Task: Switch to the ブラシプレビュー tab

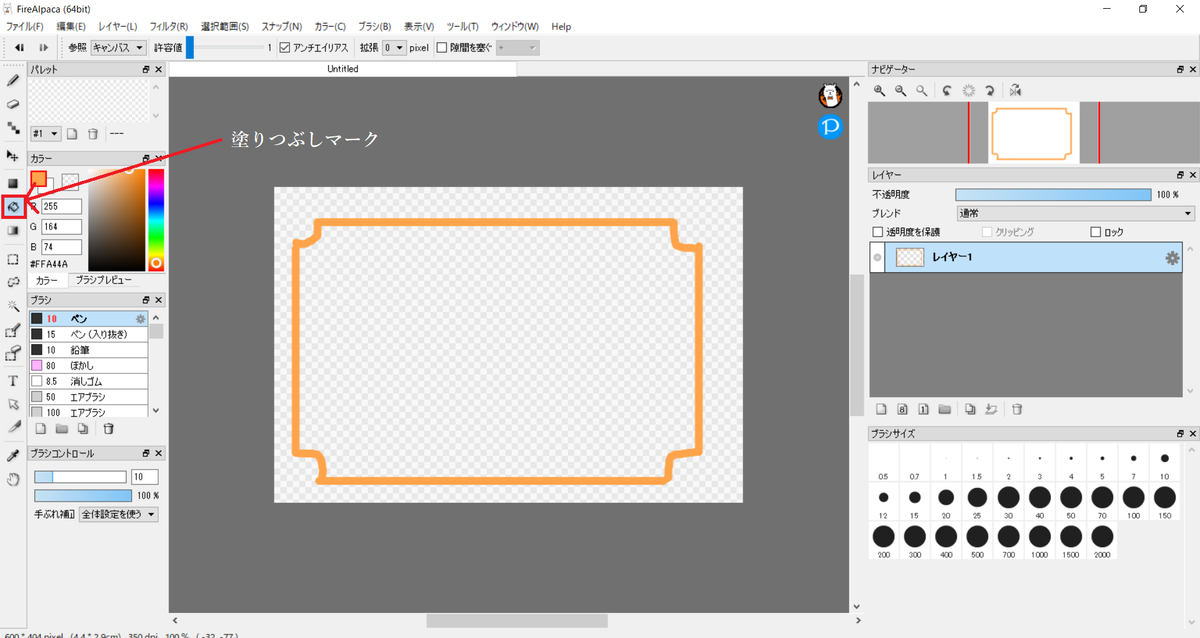Action: click(105, 281)
